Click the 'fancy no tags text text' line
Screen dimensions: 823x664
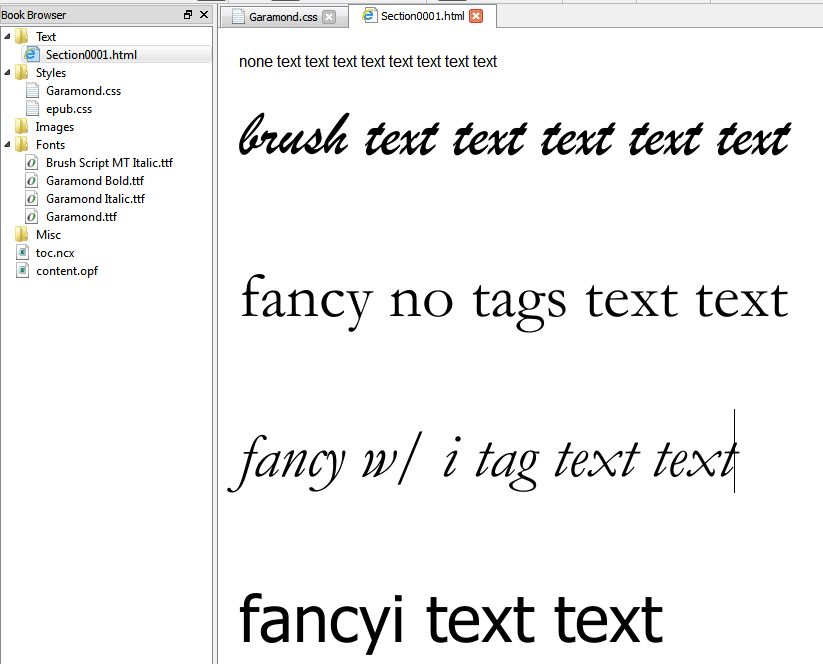click(514, 302)
